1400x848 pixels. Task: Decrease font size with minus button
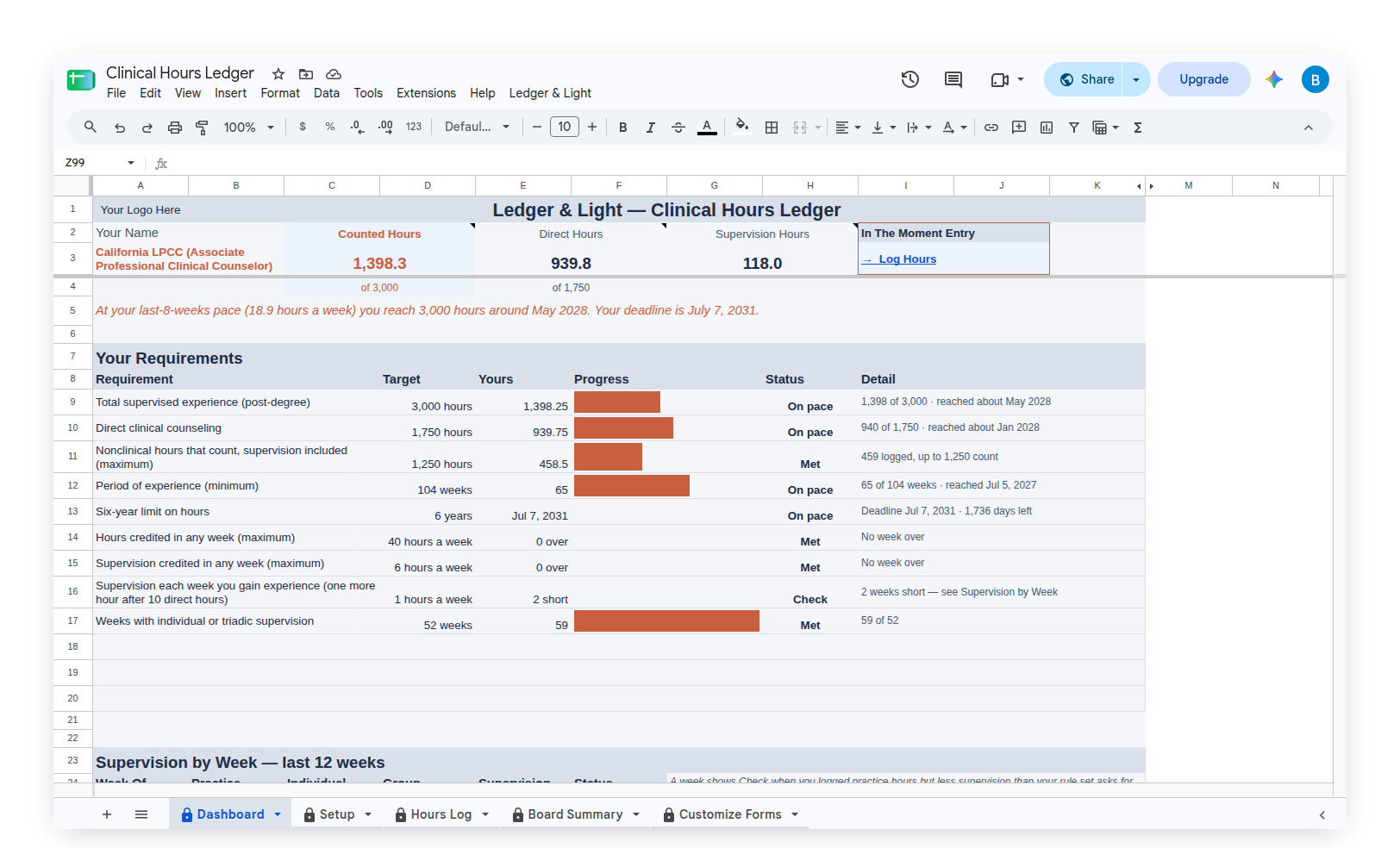(x=536, y=128)
